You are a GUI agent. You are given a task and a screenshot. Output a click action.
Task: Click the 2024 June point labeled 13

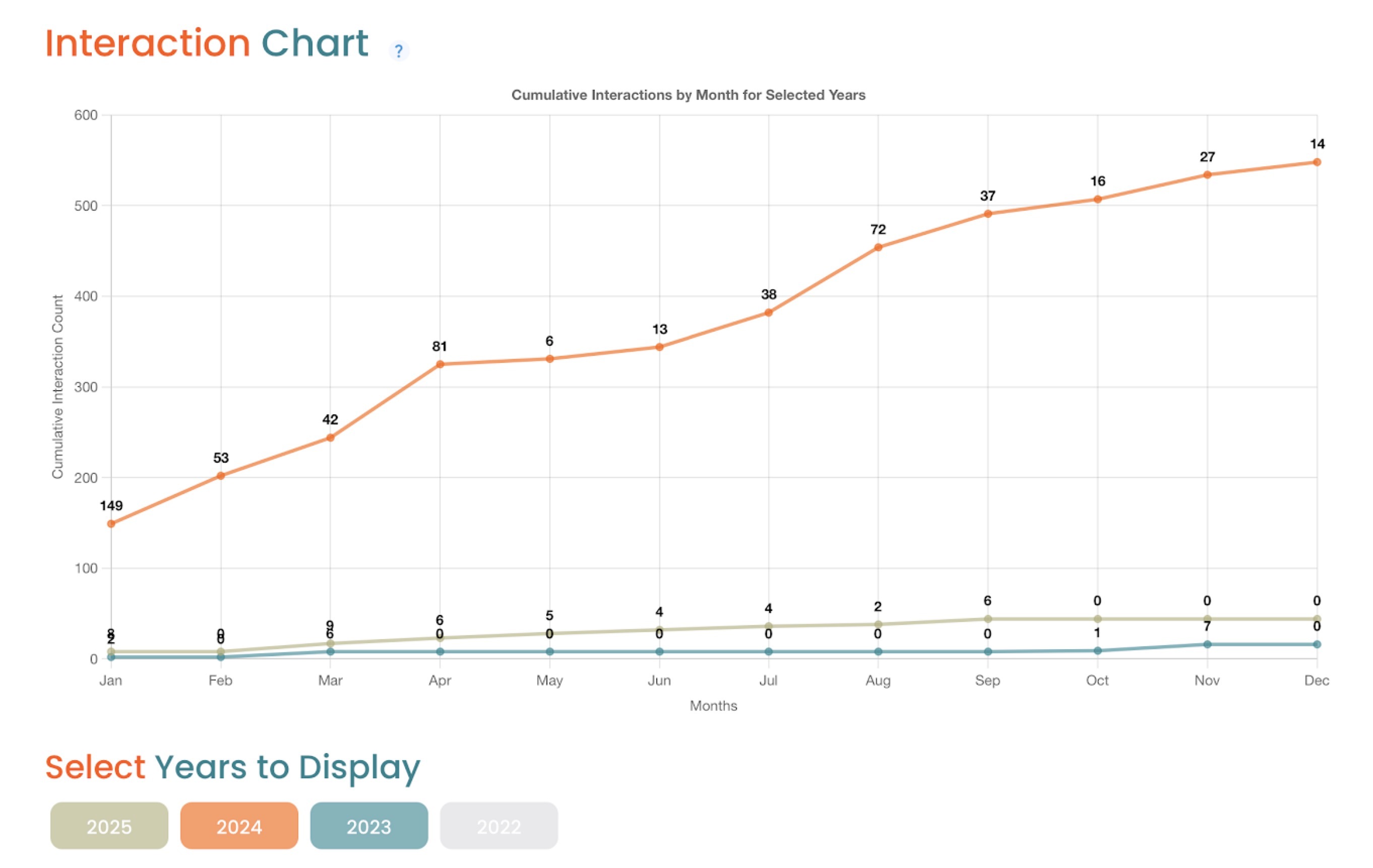pyautogui.click(x=659, y=347)
